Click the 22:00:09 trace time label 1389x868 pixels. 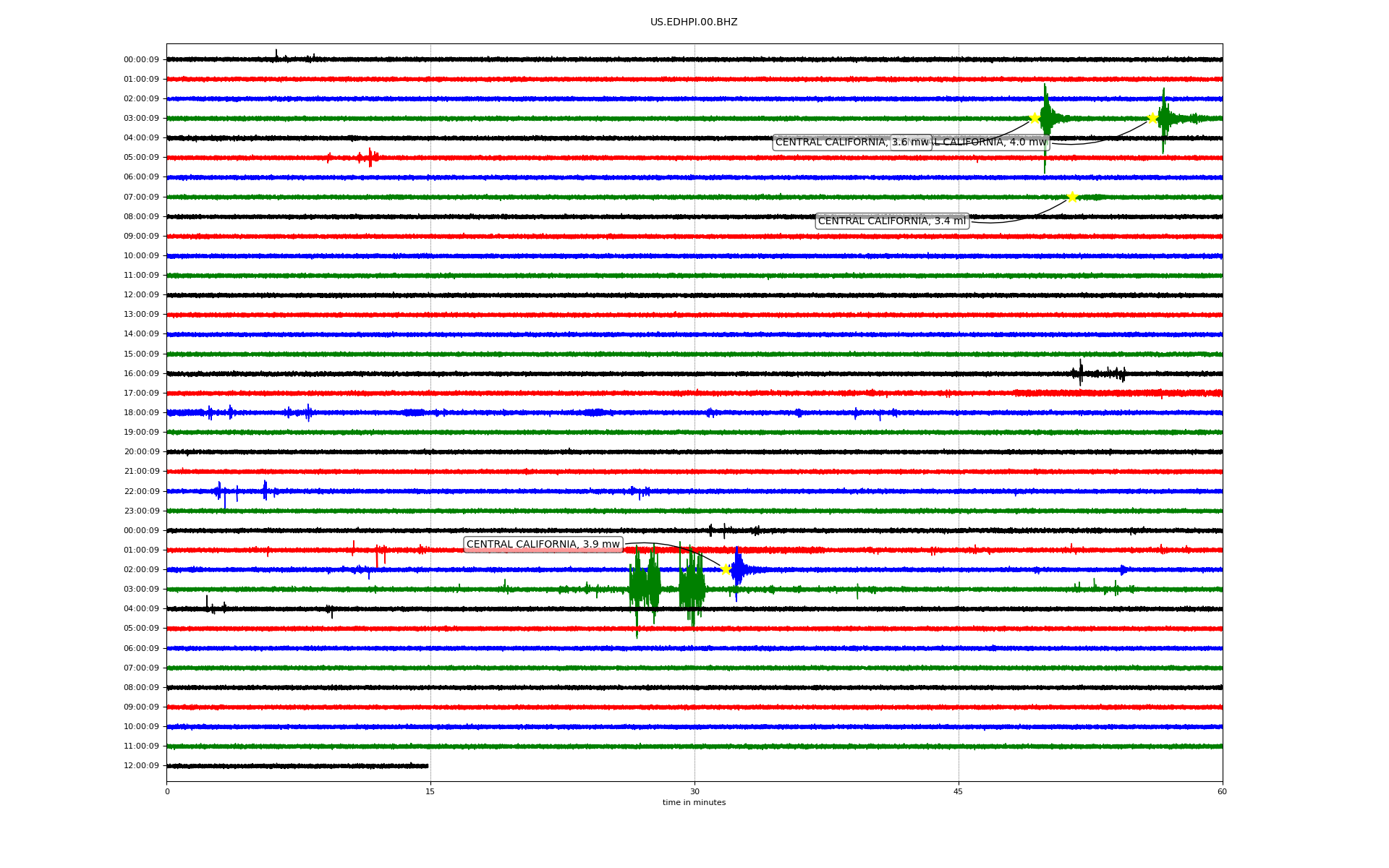click(x=141, y=492)
